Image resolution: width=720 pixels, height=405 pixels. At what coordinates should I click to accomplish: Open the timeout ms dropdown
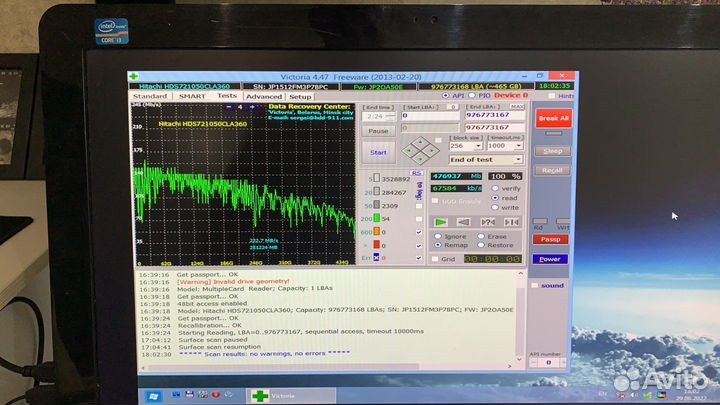(x=518, y=146)
